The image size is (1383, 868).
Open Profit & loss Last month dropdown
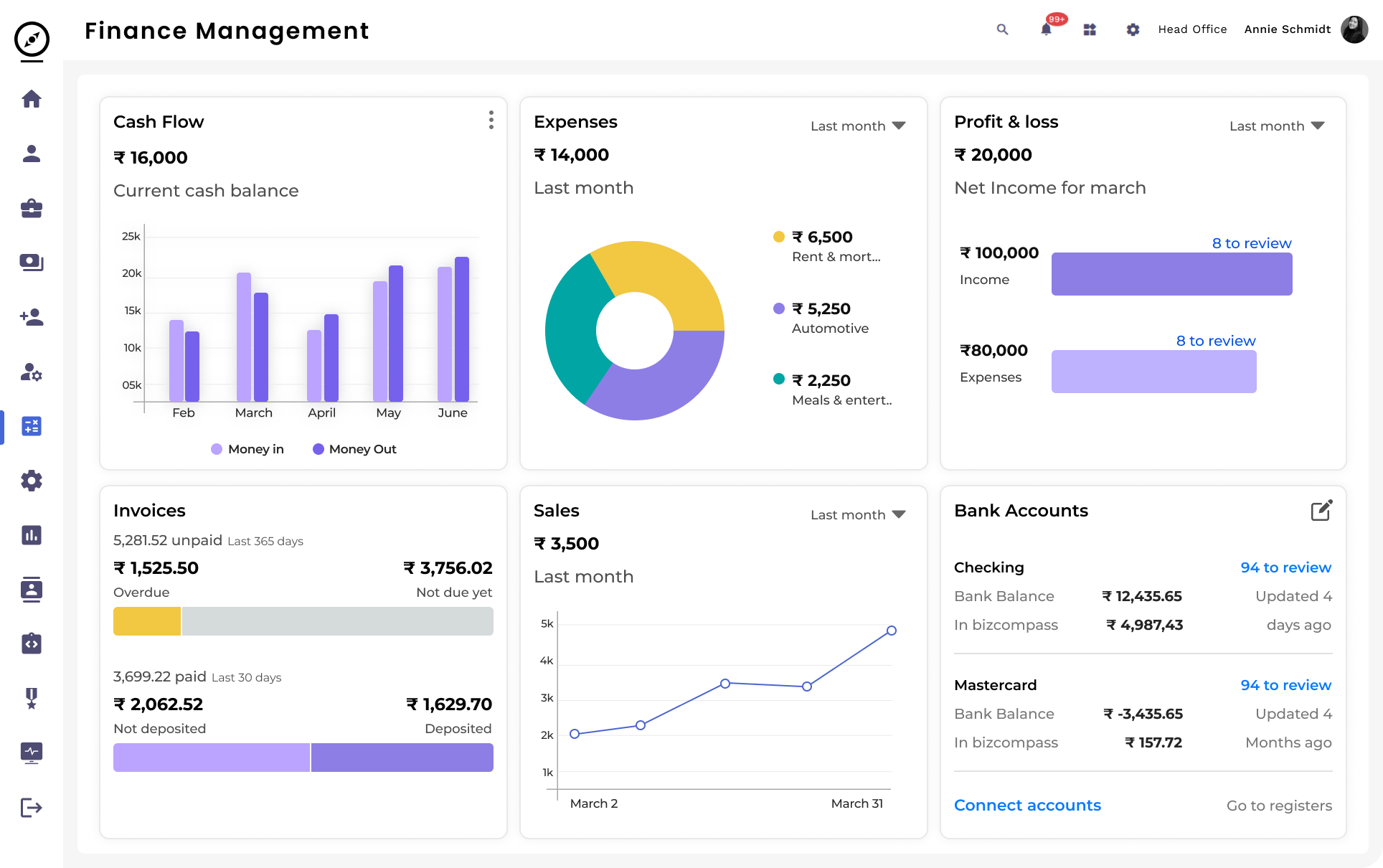[1277, 126]
